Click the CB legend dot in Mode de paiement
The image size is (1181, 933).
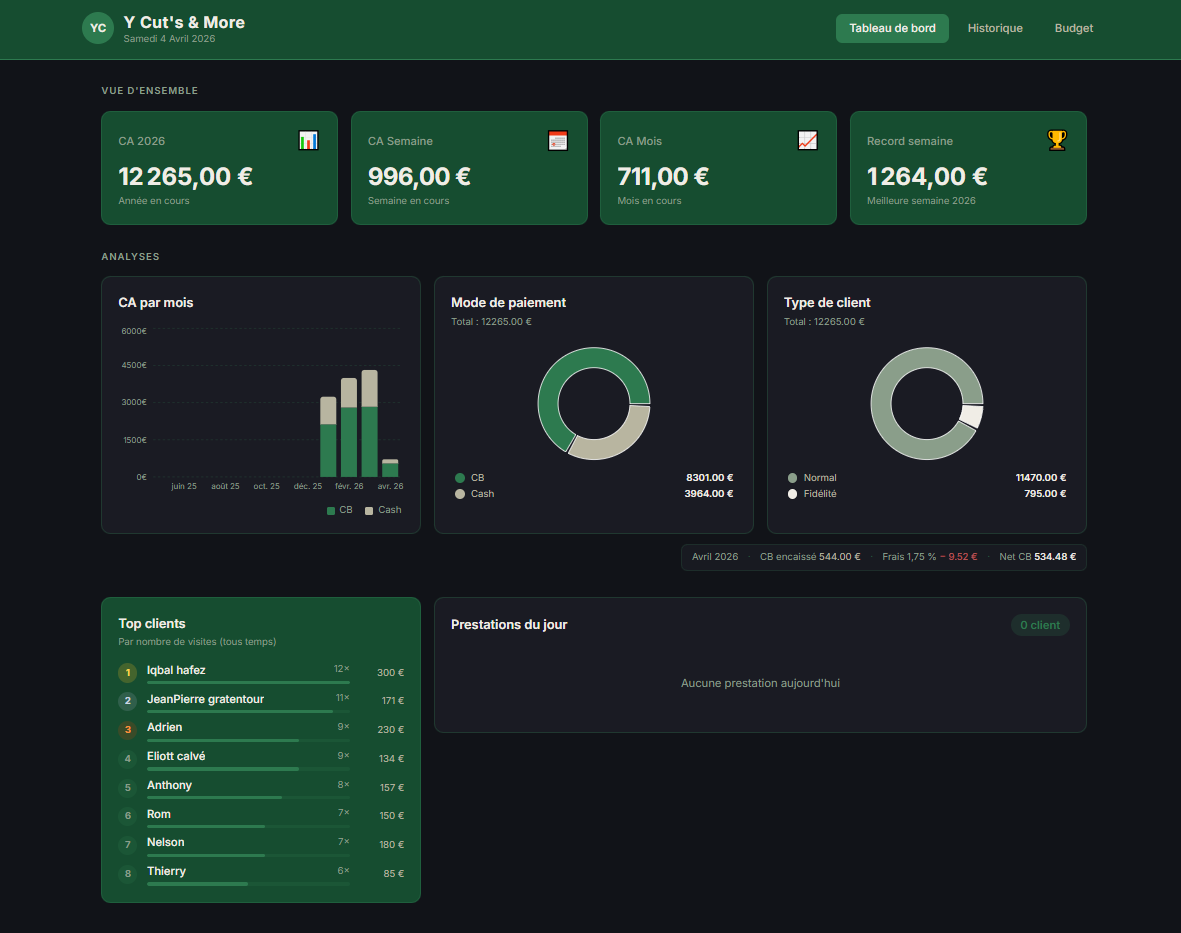(x=459, y=478)
